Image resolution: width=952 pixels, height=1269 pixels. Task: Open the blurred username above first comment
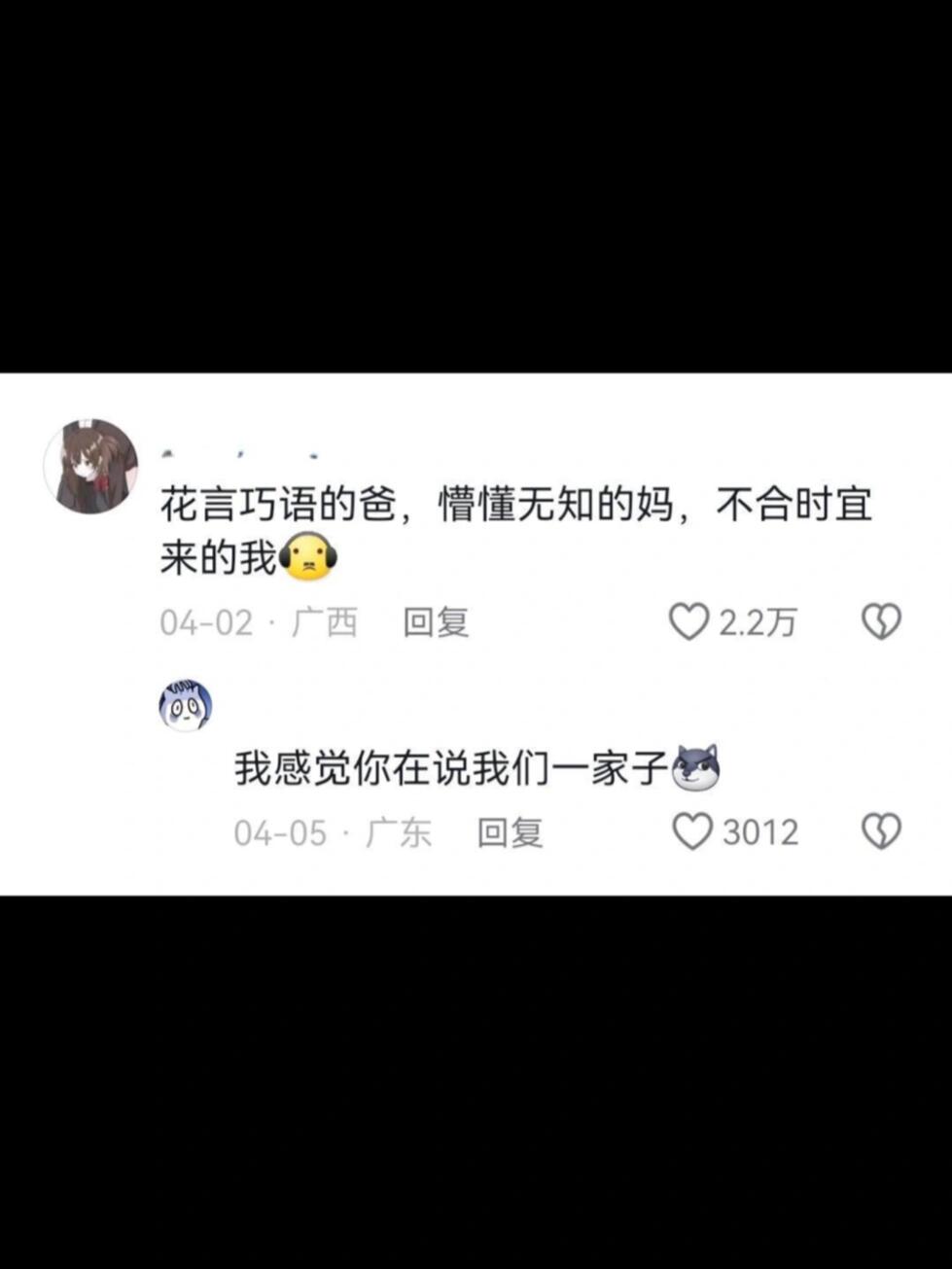point(239,453)
